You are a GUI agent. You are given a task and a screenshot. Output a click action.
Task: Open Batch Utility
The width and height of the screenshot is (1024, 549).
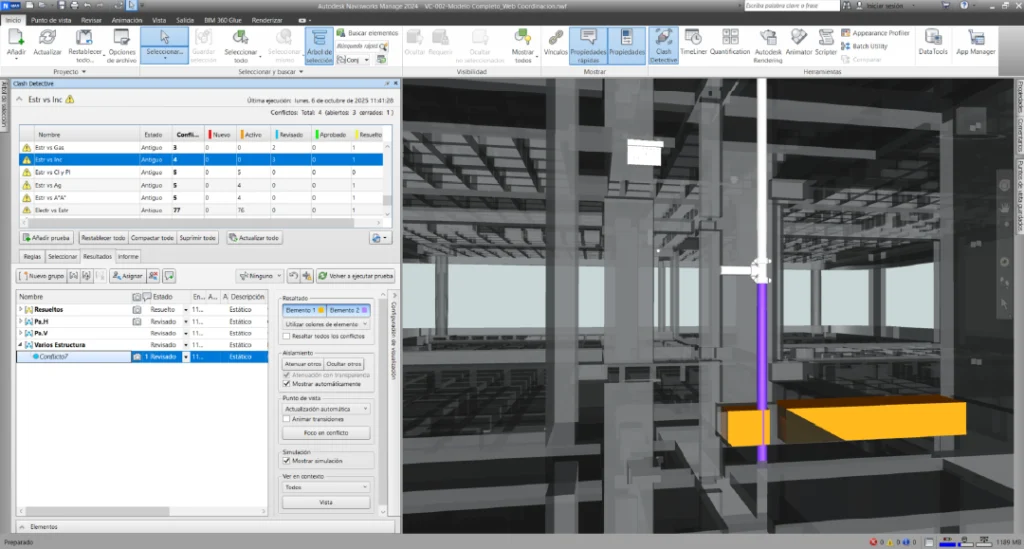pyautogui.click(x=864, y=46)
